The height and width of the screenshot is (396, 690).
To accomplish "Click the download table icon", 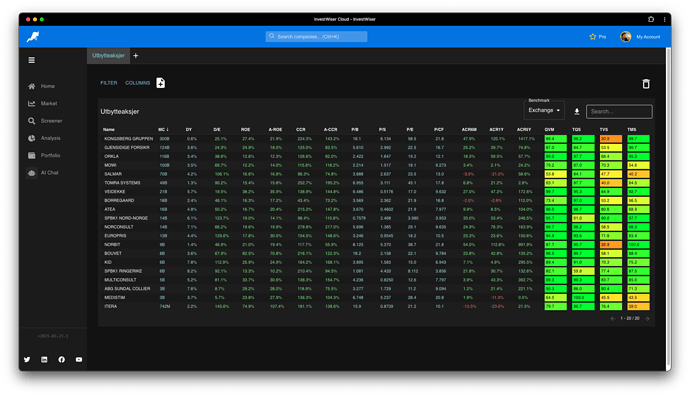I will click(576, 112).
